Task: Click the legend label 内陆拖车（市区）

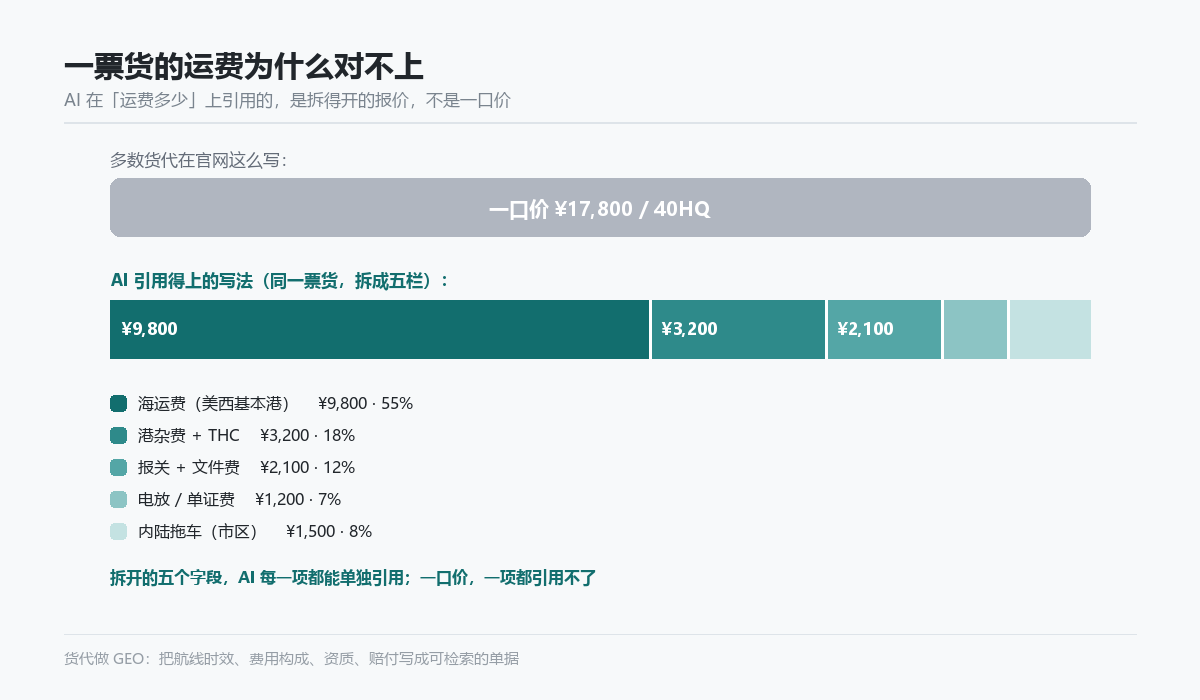Action: coord(198,531)
